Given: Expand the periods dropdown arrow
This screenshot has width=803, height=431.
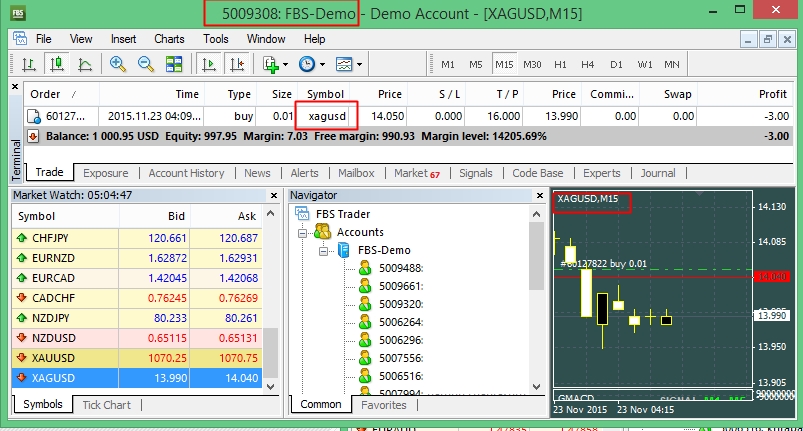Looking at the screenshot, I should (x=322, y=64).
